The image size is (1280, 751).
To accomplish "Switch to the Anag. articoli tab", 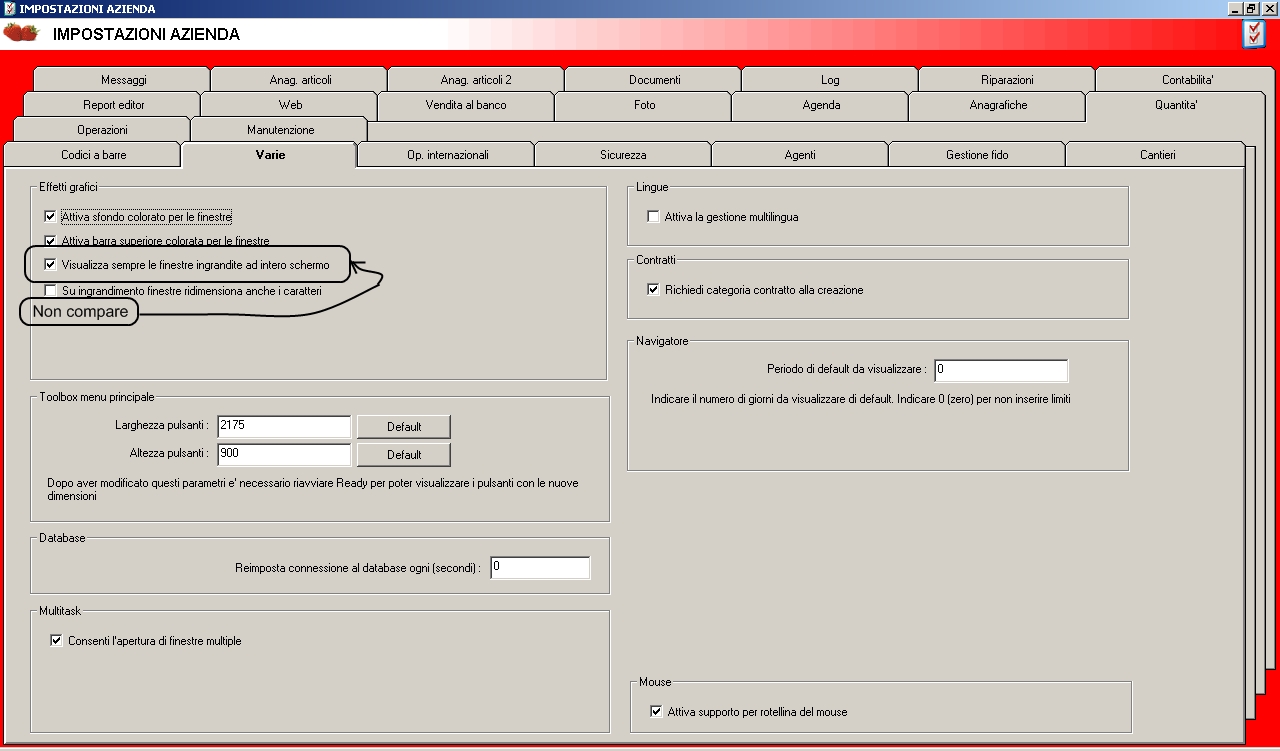I will pyautogui.click(x=299, y=80).
